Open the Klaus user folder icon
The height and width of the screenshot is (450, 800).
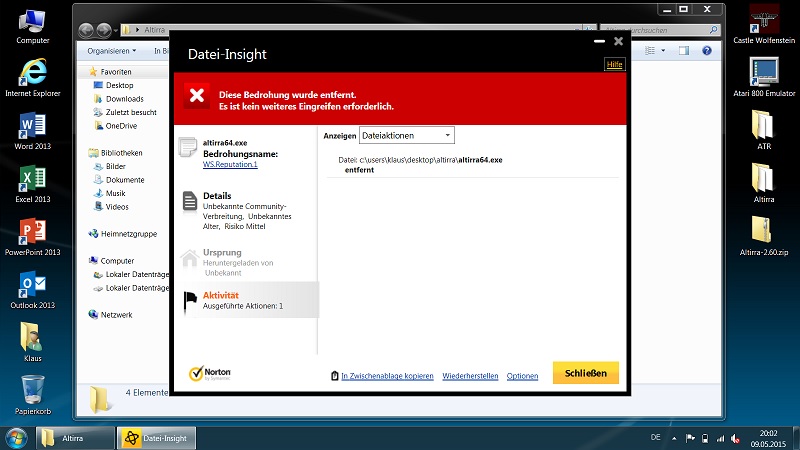pos(32,342)
